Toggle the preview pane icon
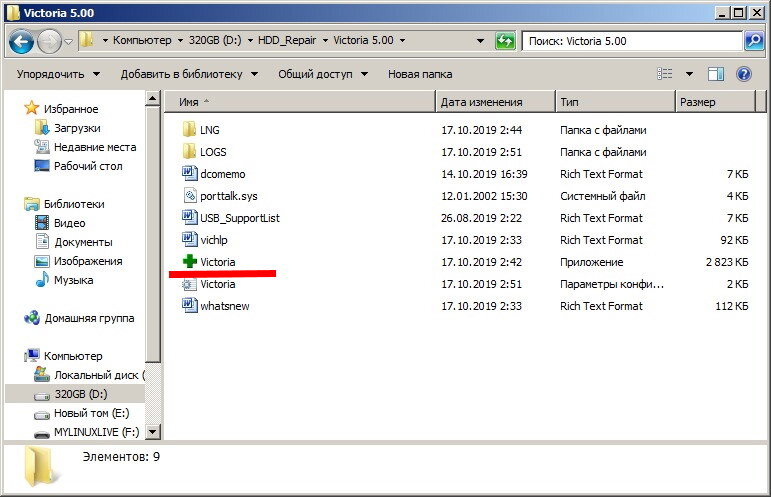Image resolution: width=771 pixels, height=497 pixels. (x=715, y=74)
